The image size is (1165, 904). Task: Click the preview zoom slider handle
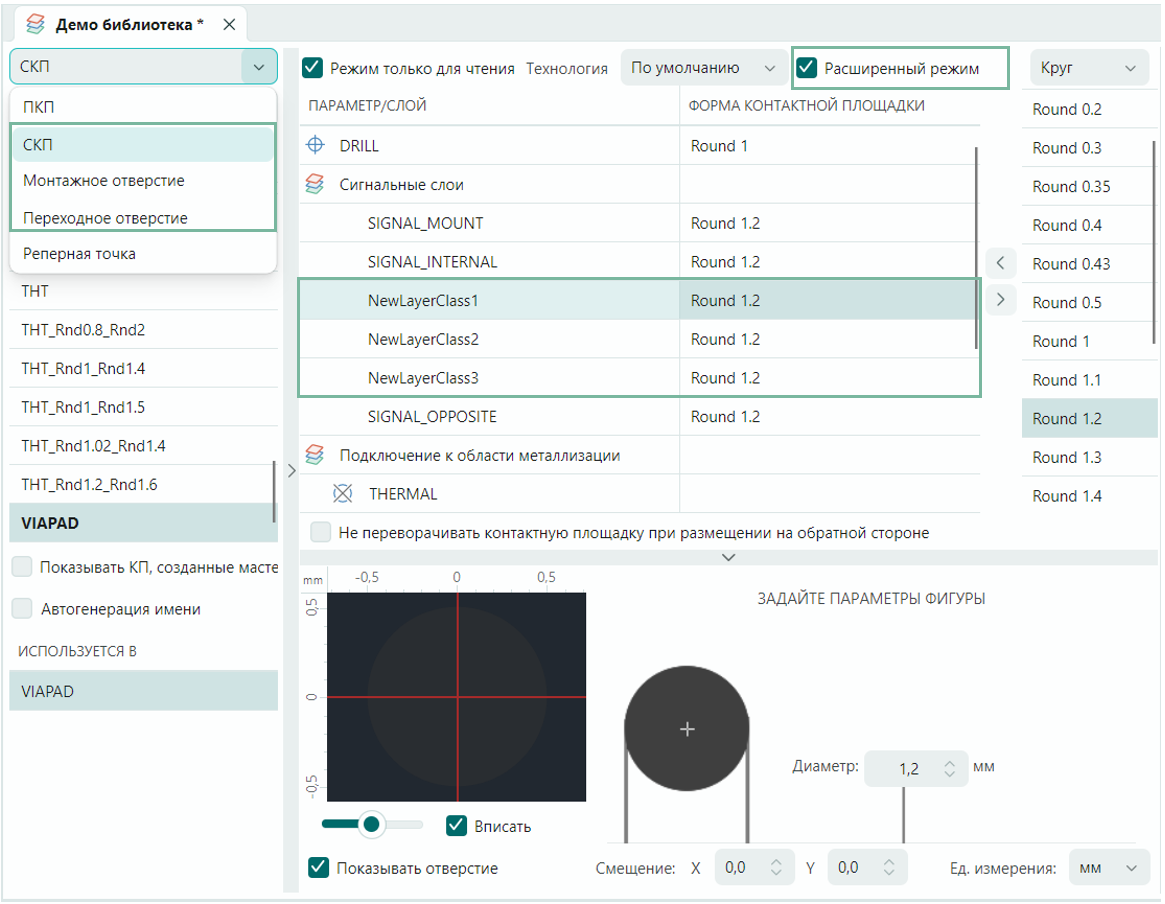click(x=372, y=824)
